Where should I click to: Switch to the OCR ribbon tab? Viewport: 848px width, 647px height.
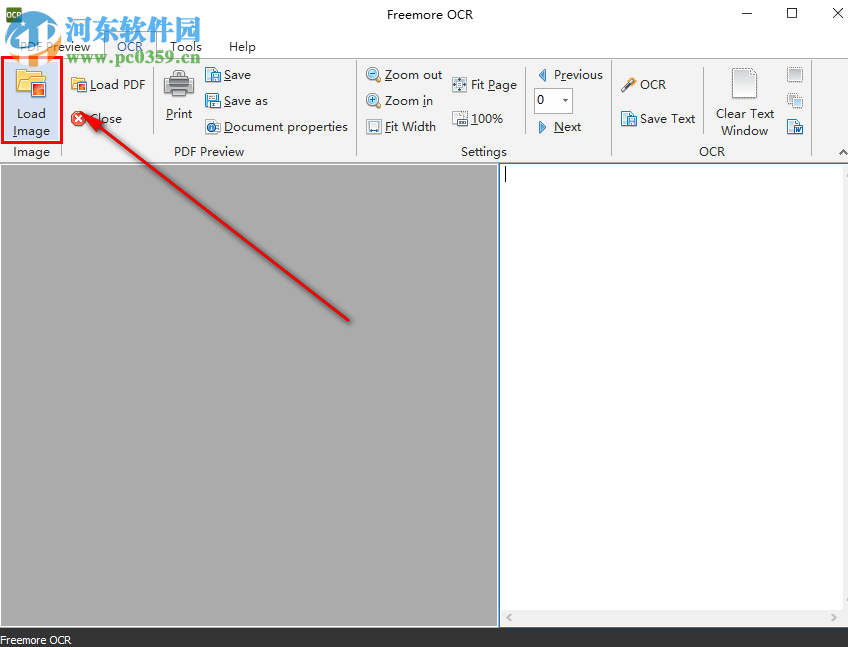pyautogui.click(x=129, y=46)
